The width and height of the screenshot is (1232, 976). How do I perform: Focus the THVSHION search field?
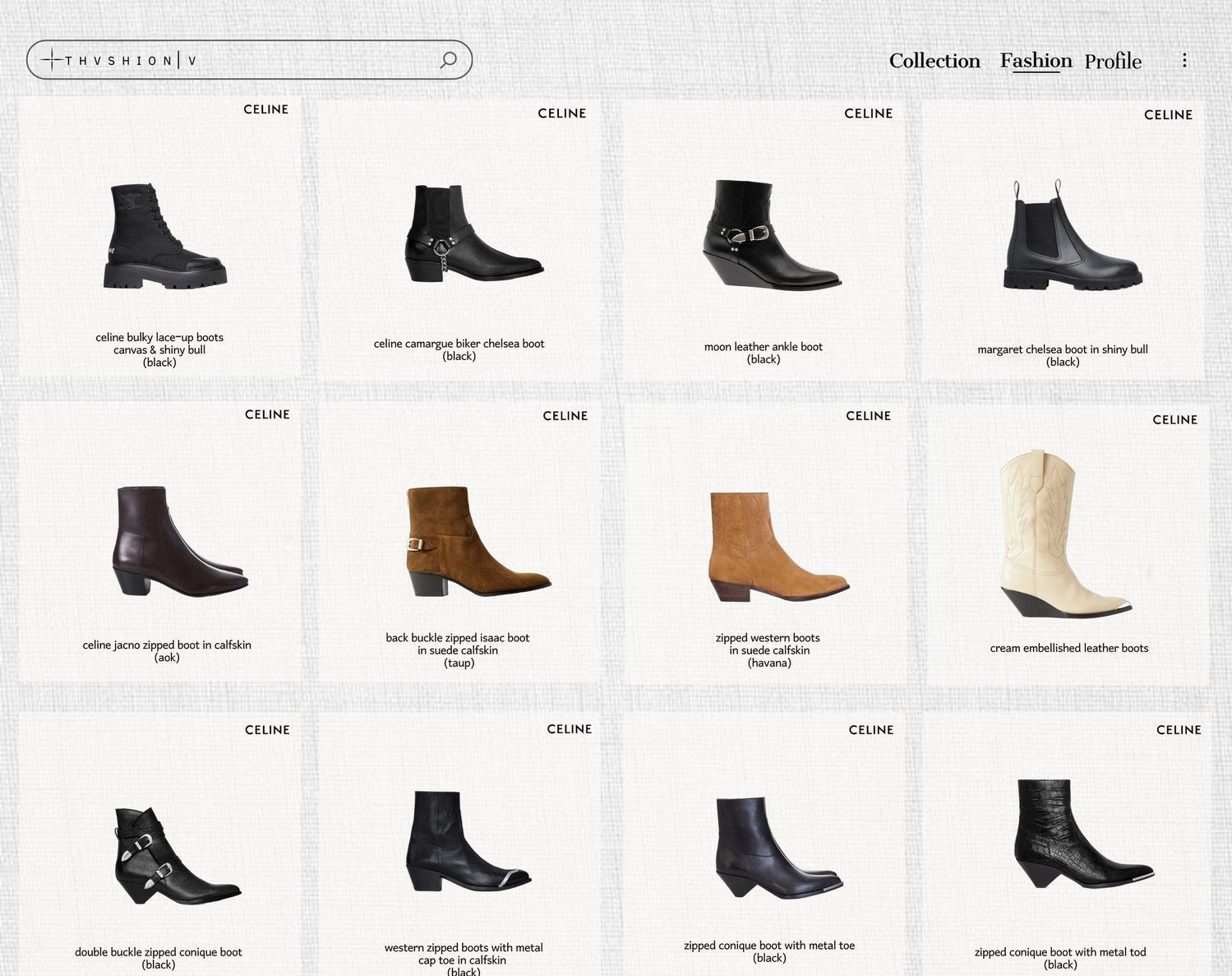click(x=249, y=60)
